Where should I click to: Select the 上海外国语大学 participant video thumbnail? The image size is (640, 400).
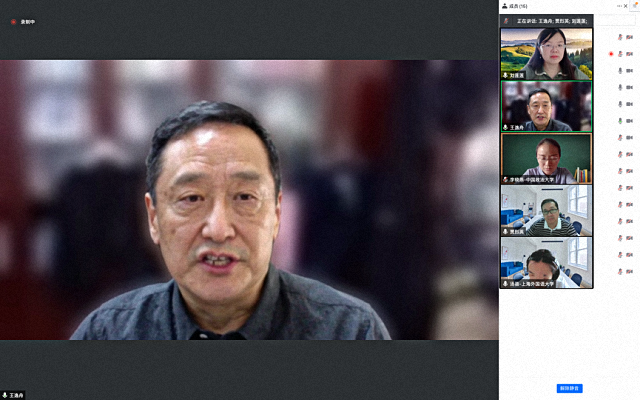point(546,262)
